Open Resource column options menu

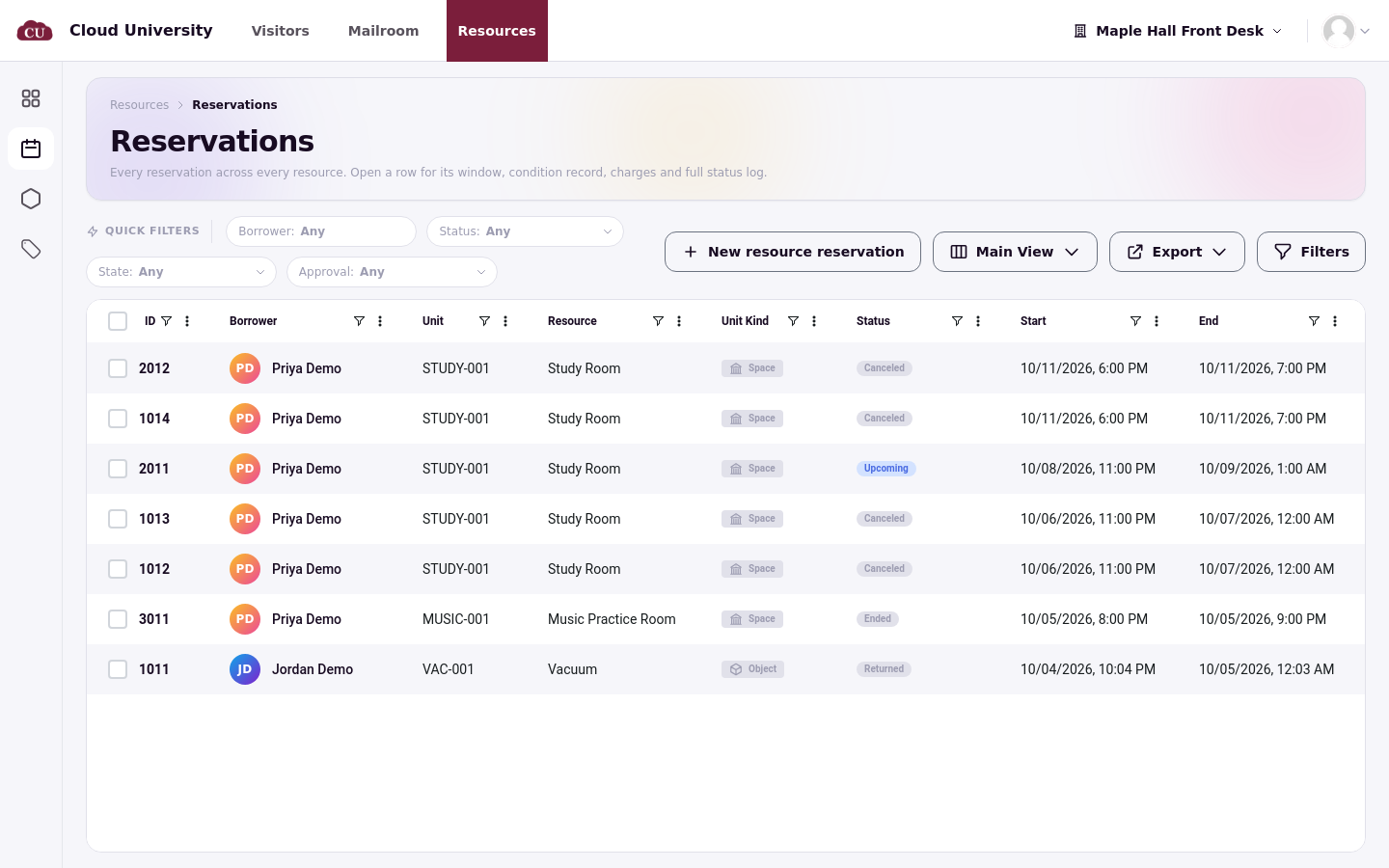tap(679, 321)
